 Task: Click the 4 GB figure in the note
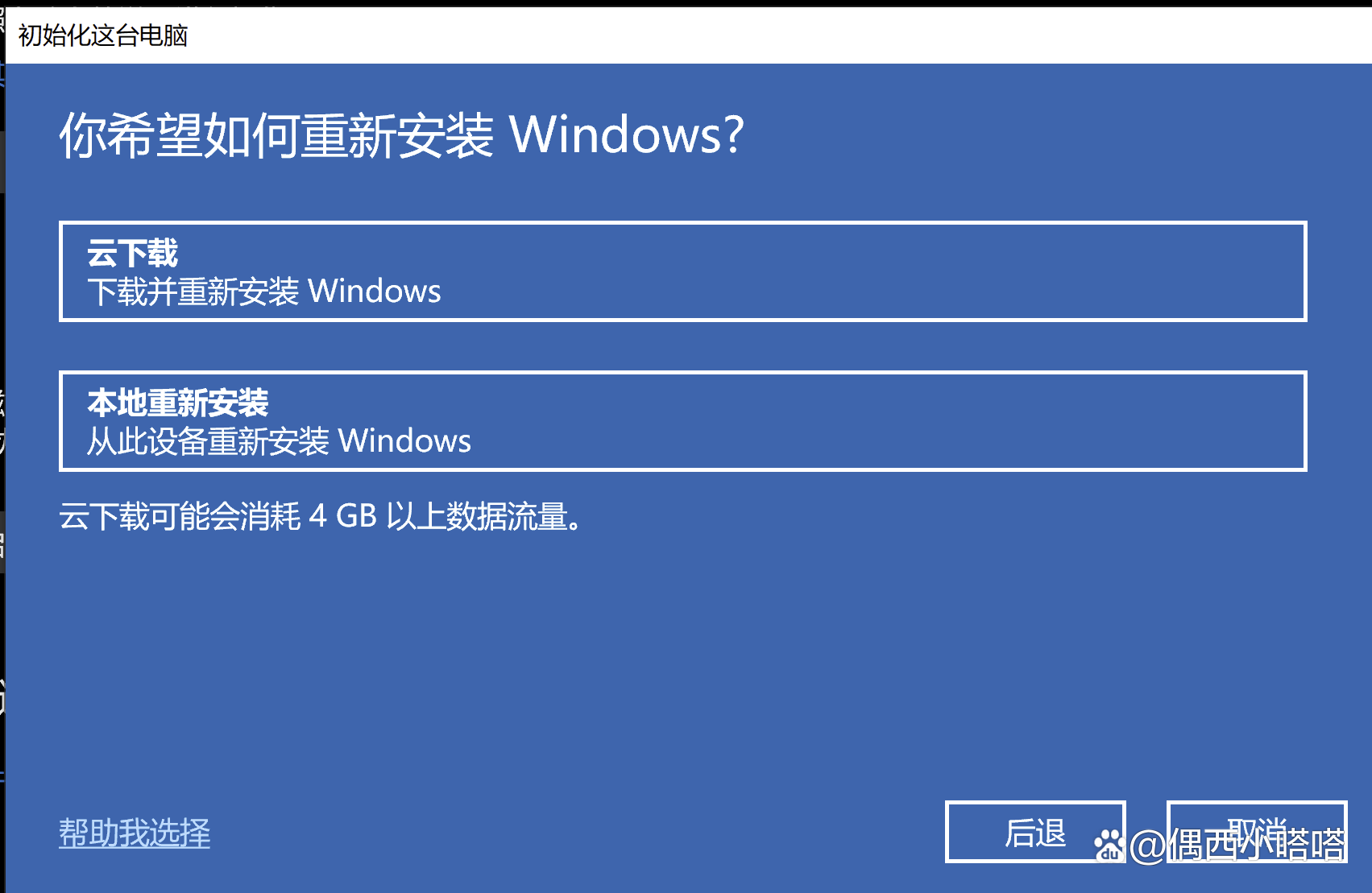tap(343, 516)
